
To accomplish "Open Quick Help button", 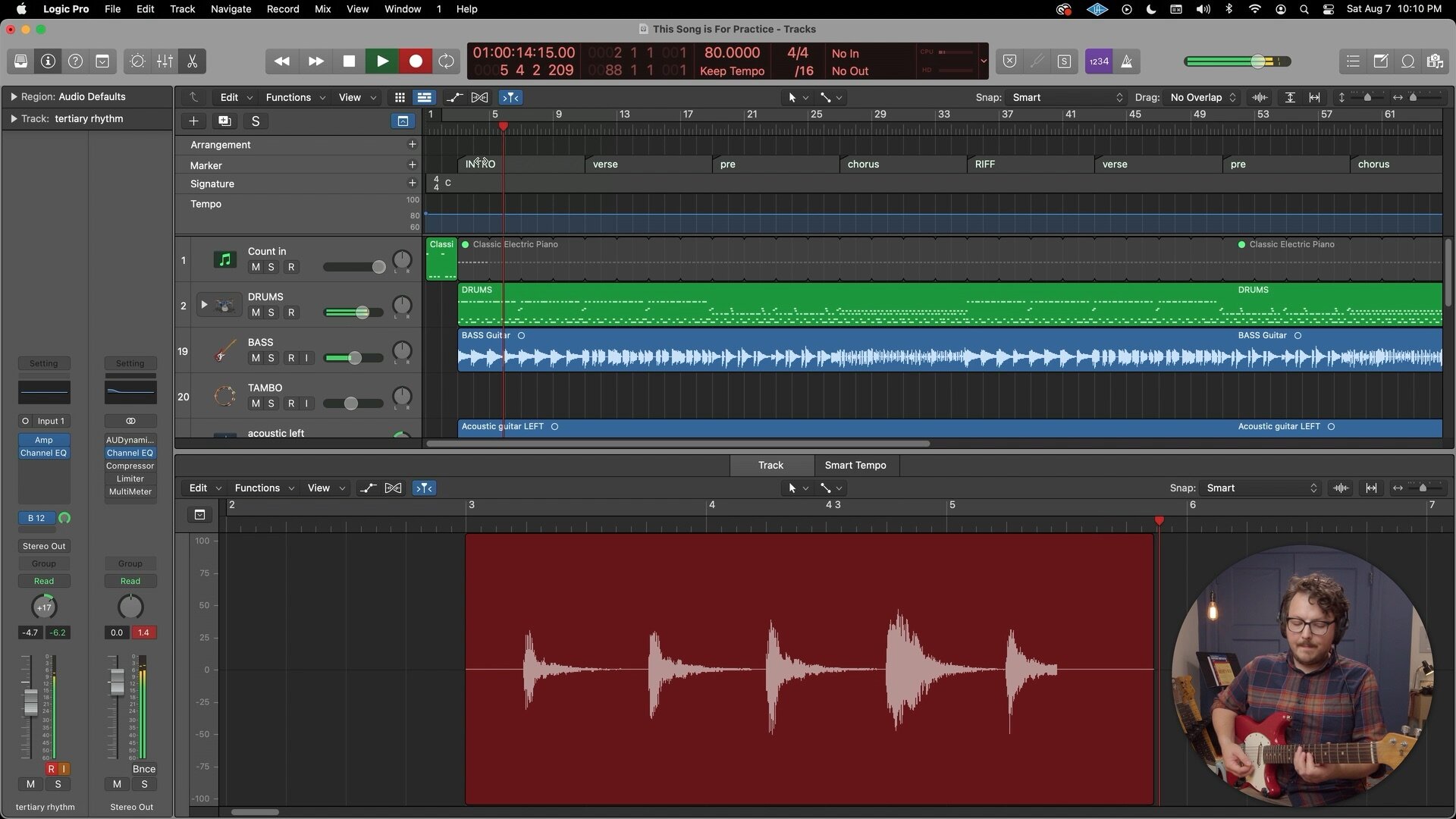I will click(x=75, y=61).
